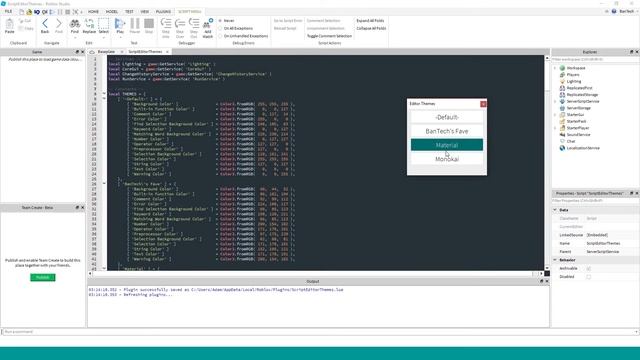Screen dimensions: 640x360
Task: Select Players in Explorer
Action: point(573,75)
